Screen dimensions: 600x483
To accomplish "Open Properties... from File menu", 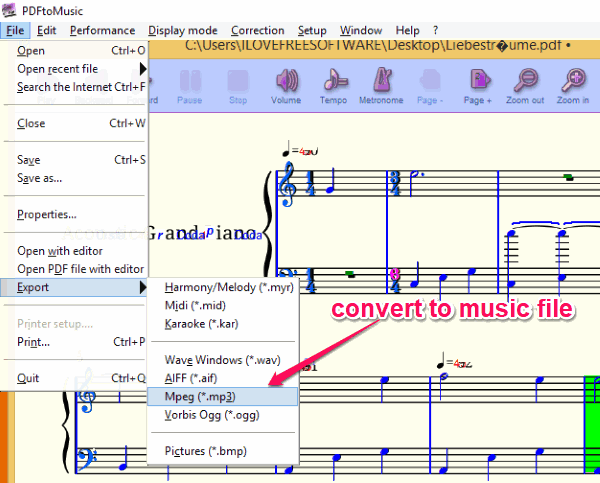I will coord(75,214).
